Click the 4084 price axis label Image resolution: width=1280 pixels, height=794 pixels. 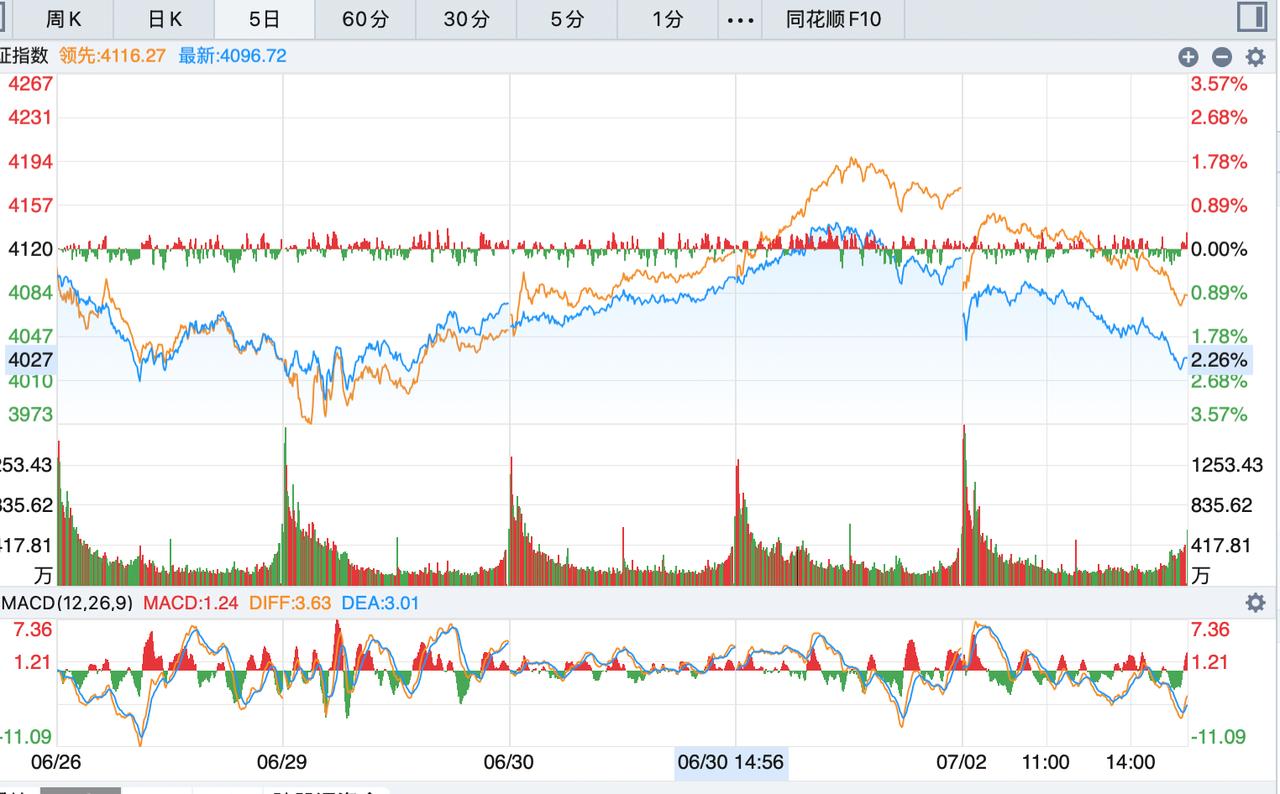coord(30,292)
